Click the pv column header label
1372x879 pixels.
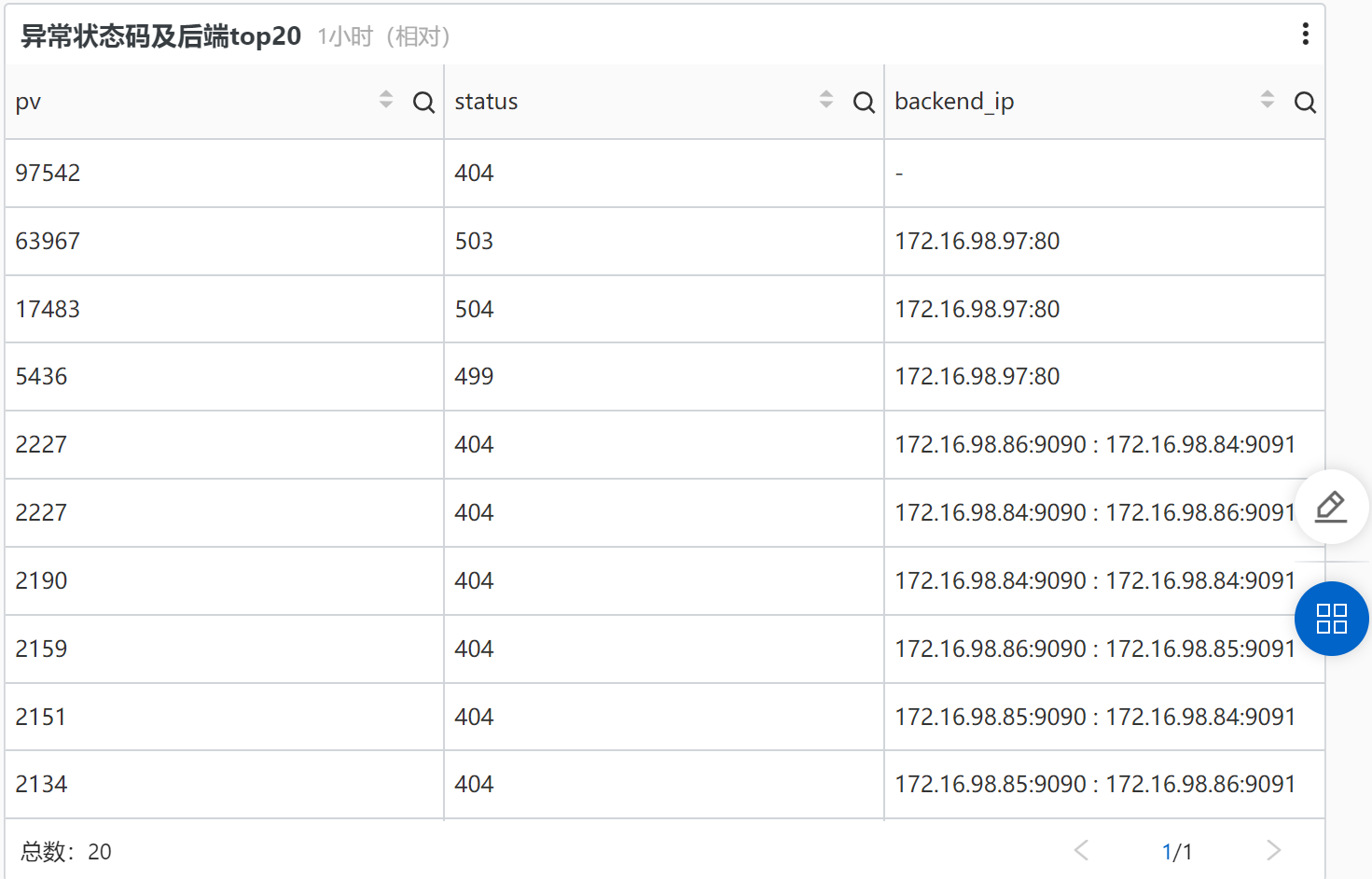29,102
